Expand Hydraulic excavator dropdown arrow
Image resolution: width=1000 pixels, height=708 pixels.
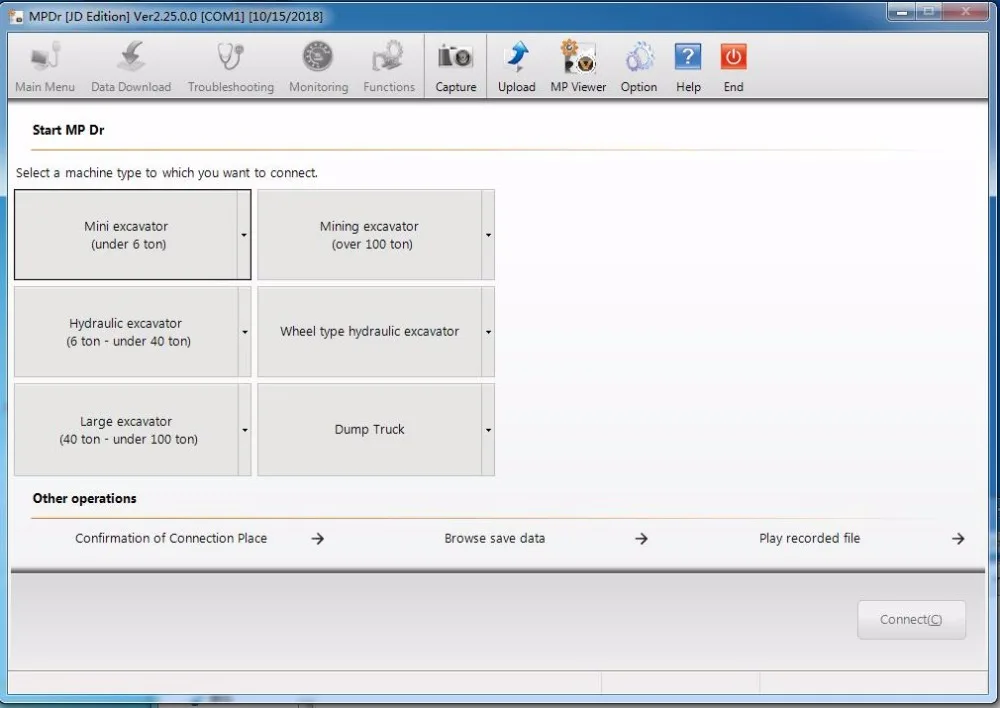coord(244,332)
